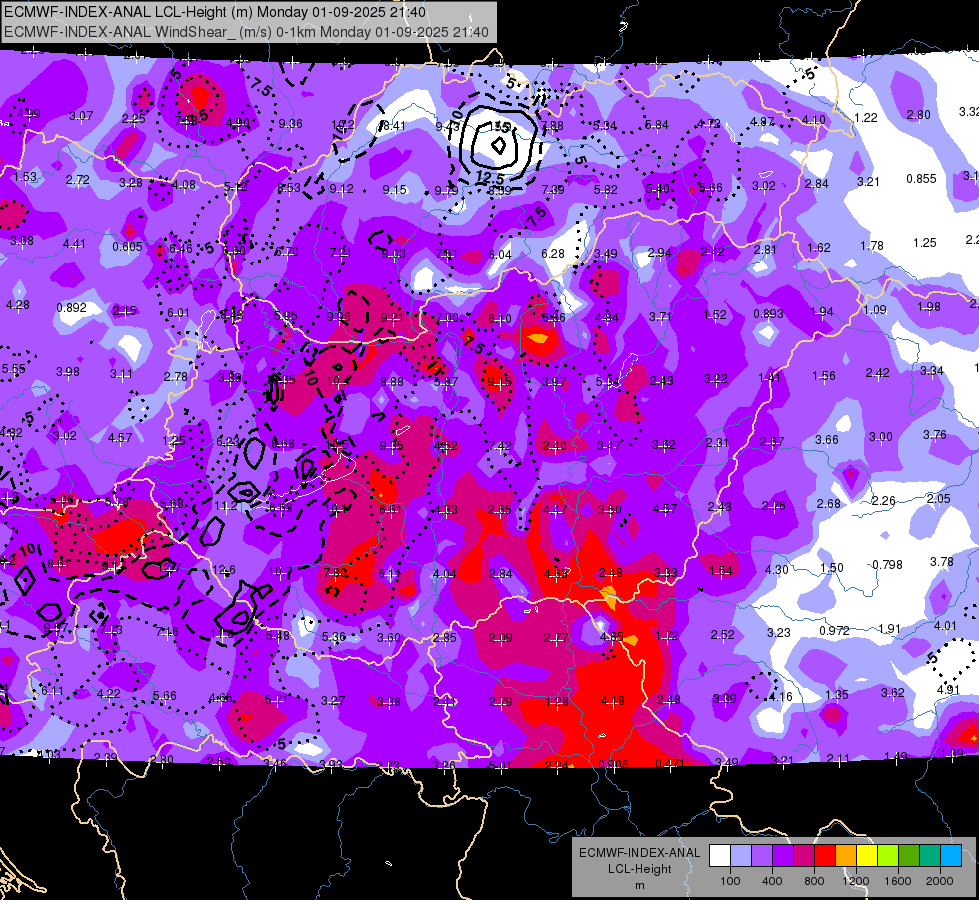
Task: Click the map value 4.91
Action: (948, 690)
